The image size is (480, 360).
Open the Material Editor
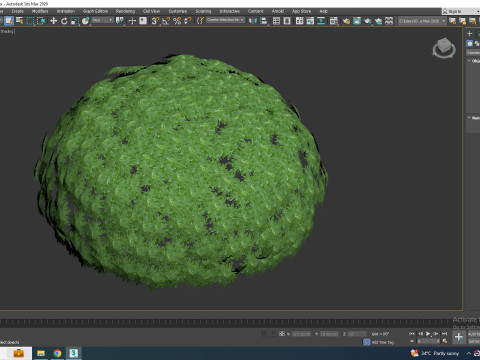pyautogui.click(x=334, y=21)
